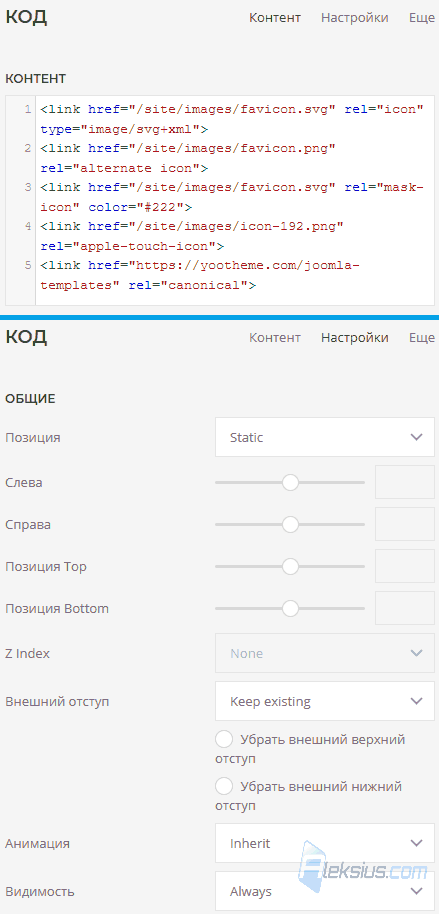Open Еще tab in upper panel
Image resolution: width=439 pixels, height=914 pixels.
[422, 17]
